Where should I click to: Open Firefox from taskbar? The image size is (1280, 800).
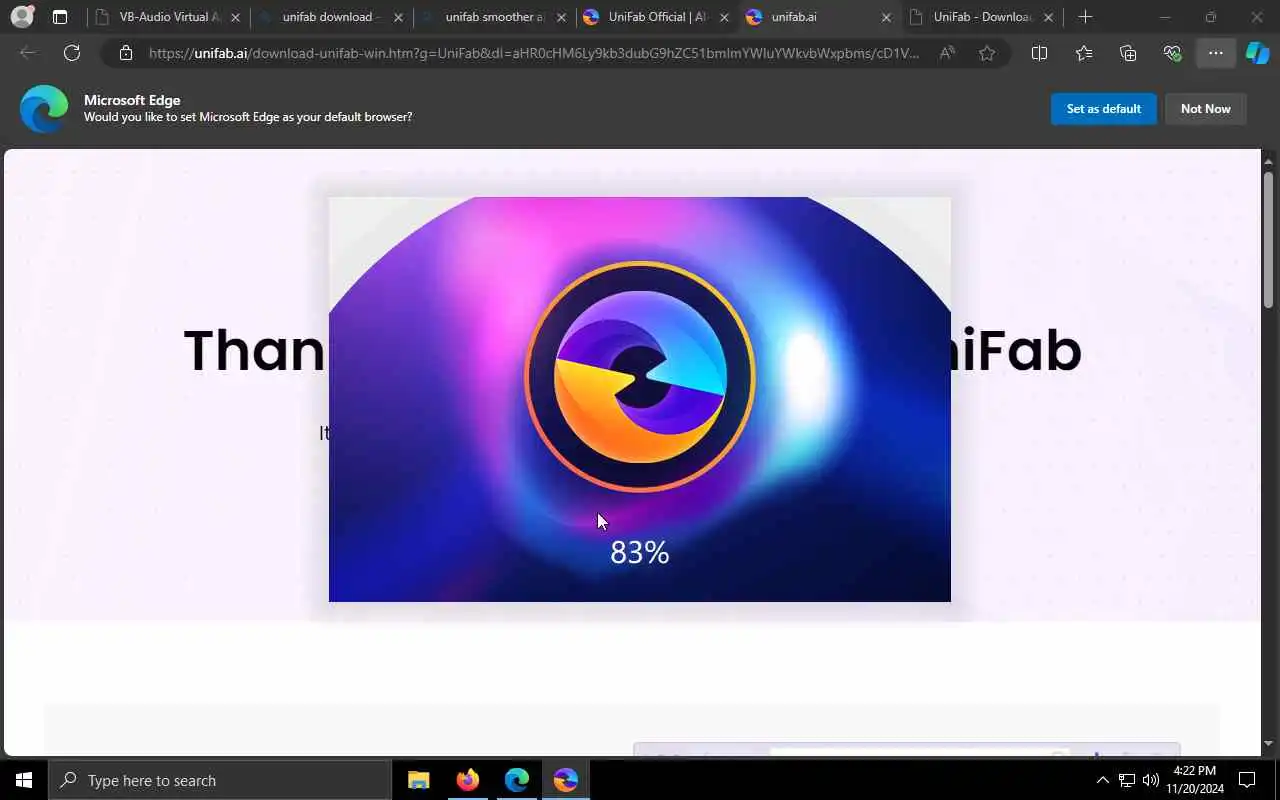click(x=467, y=780)
